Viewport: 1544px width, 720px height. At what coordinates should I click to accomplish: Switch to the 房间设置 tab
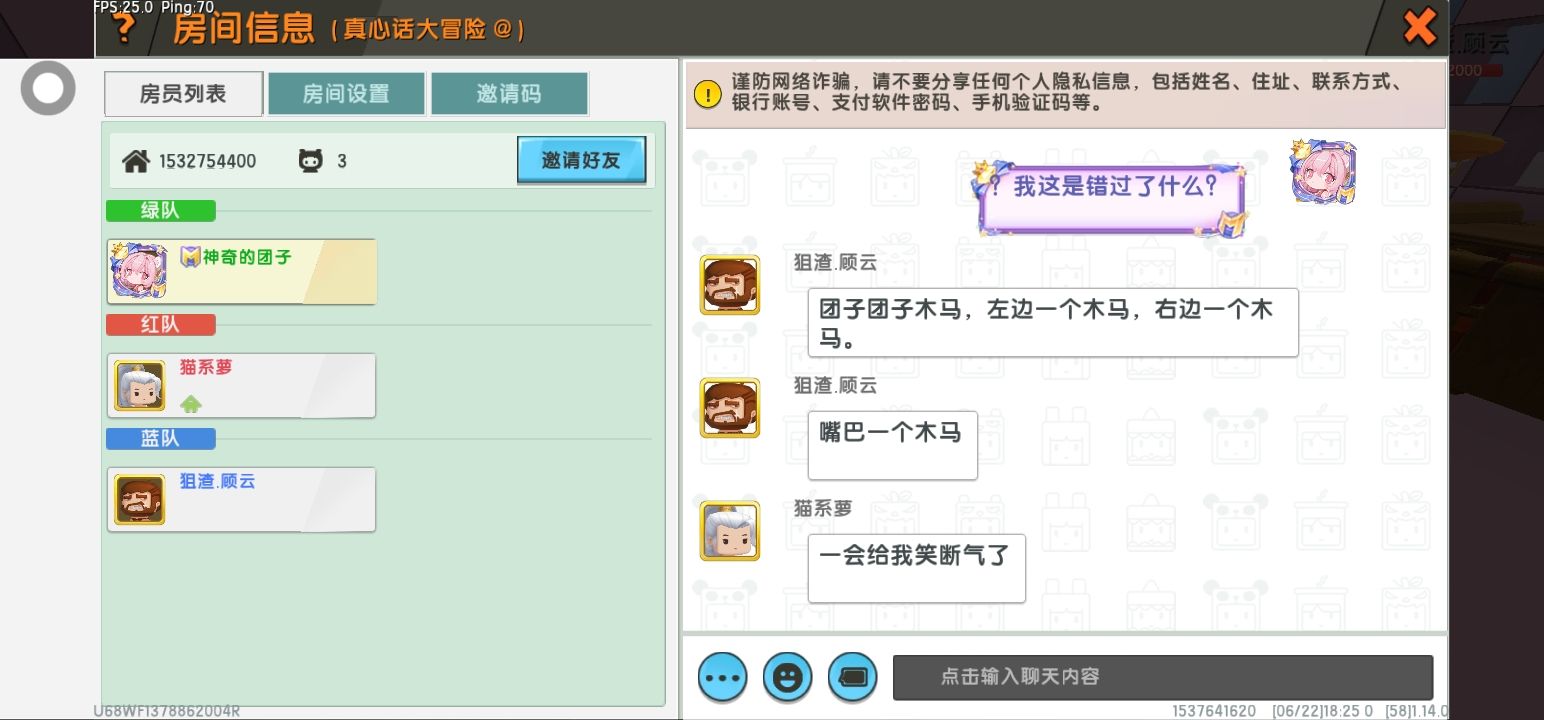coord(346,94)
